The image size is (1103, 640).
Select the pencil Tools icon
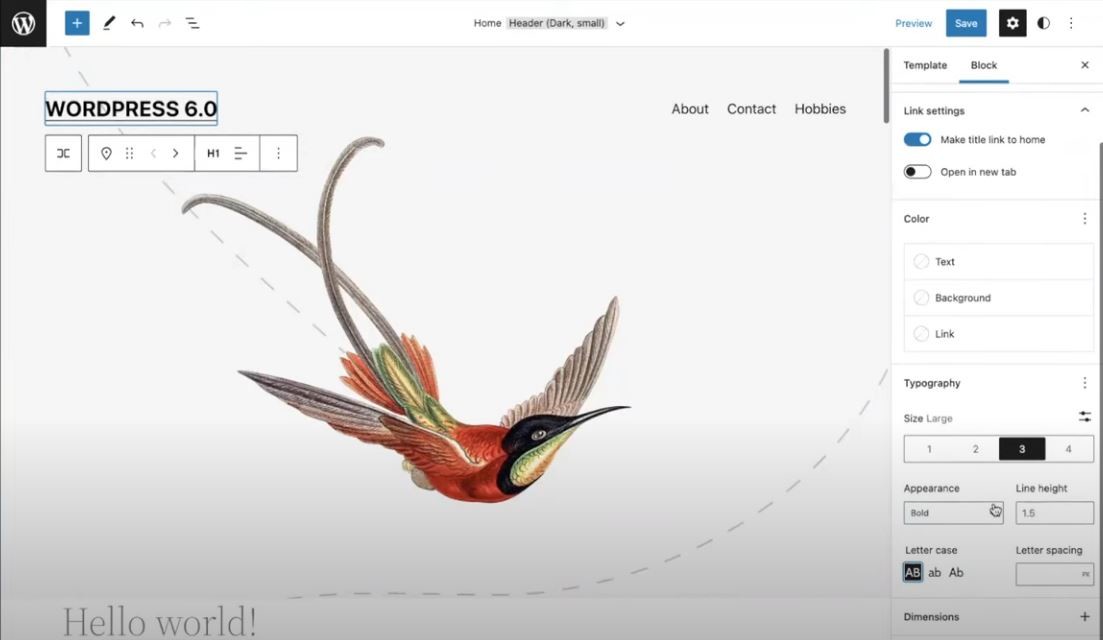[x=108, y=23]
